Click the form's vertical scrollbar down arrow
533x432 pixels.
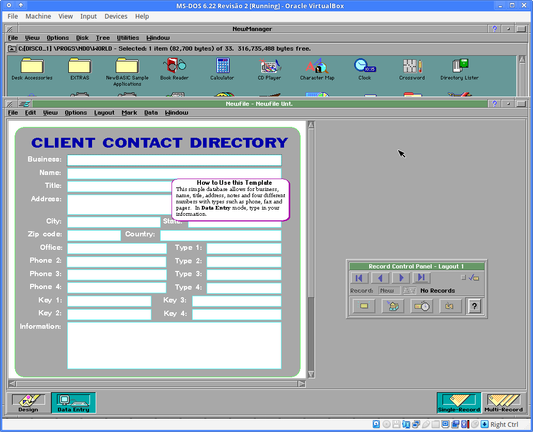point(311,375)
